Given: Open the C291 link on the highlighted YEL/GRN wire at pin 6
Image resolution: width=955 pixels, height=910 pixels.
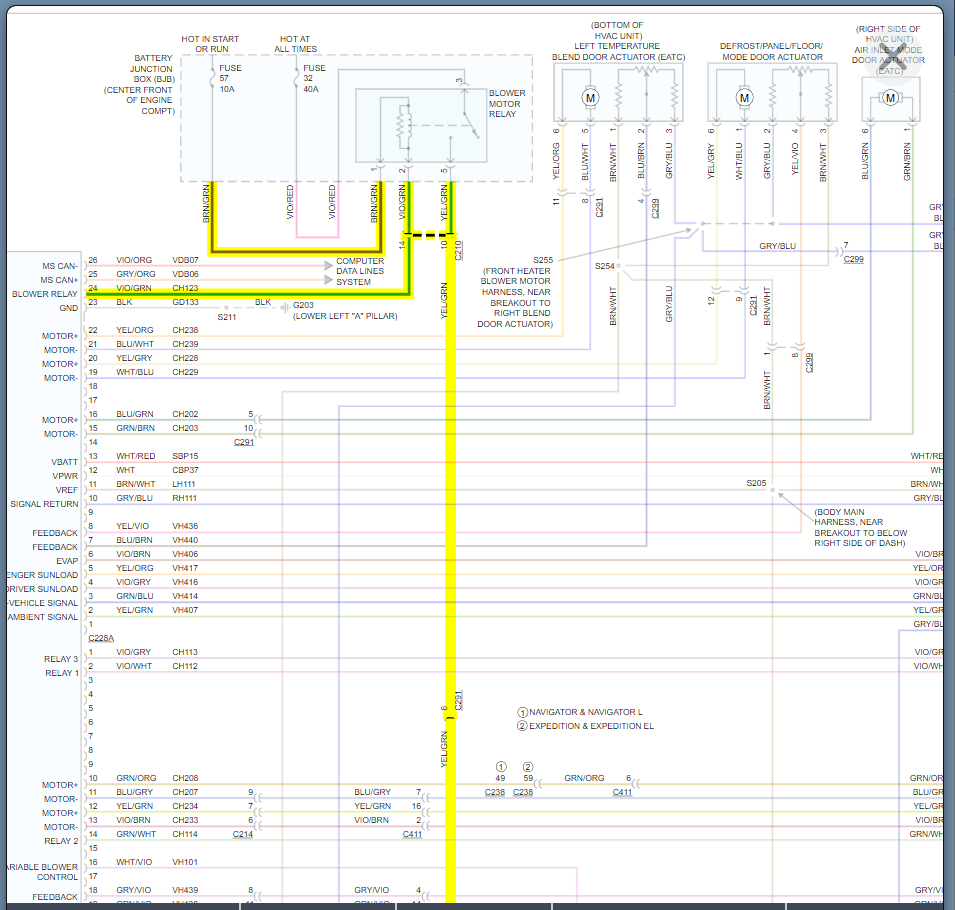Looking at the screenshot, I should click(458, 700).
